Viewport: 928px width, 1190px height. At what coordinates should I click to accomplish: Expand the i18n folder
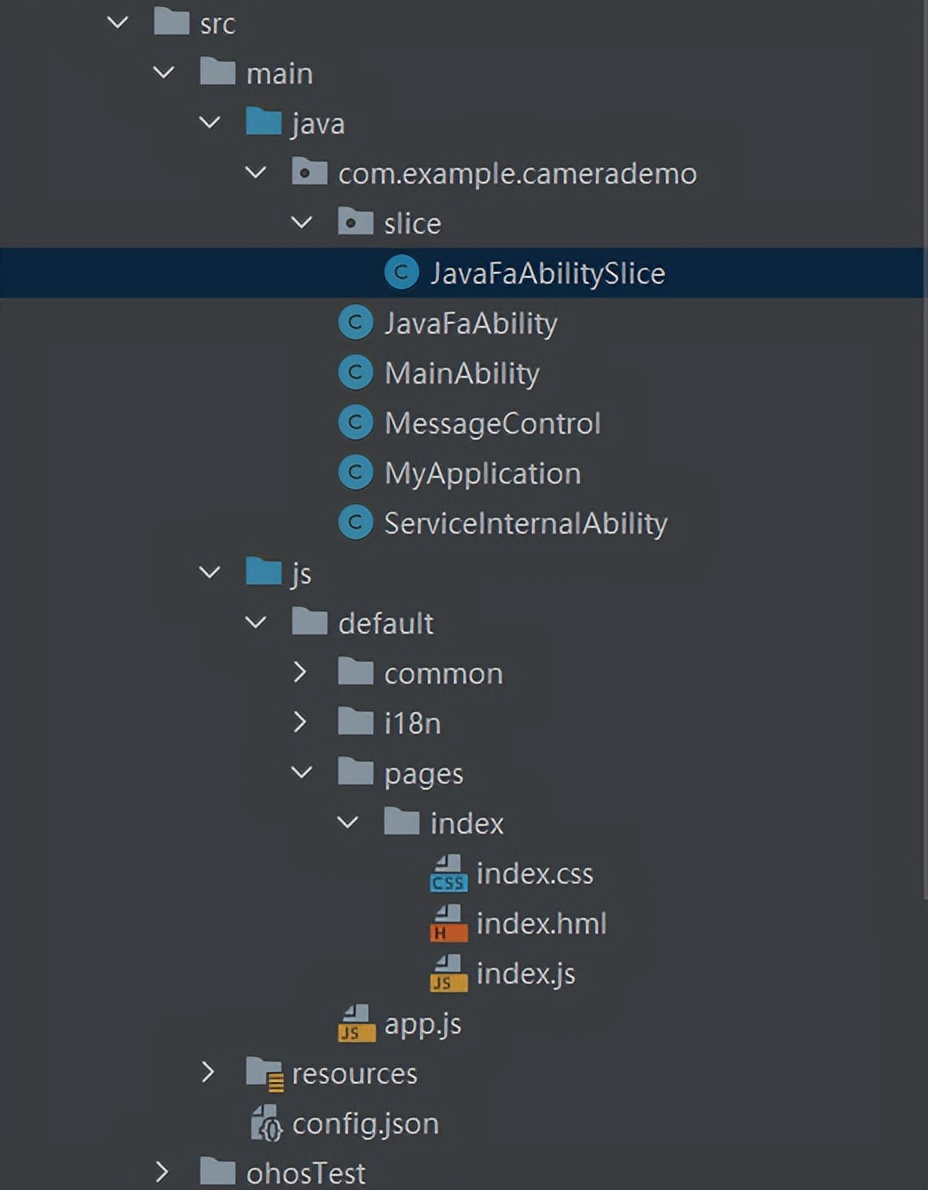click(x=301, y=722)
